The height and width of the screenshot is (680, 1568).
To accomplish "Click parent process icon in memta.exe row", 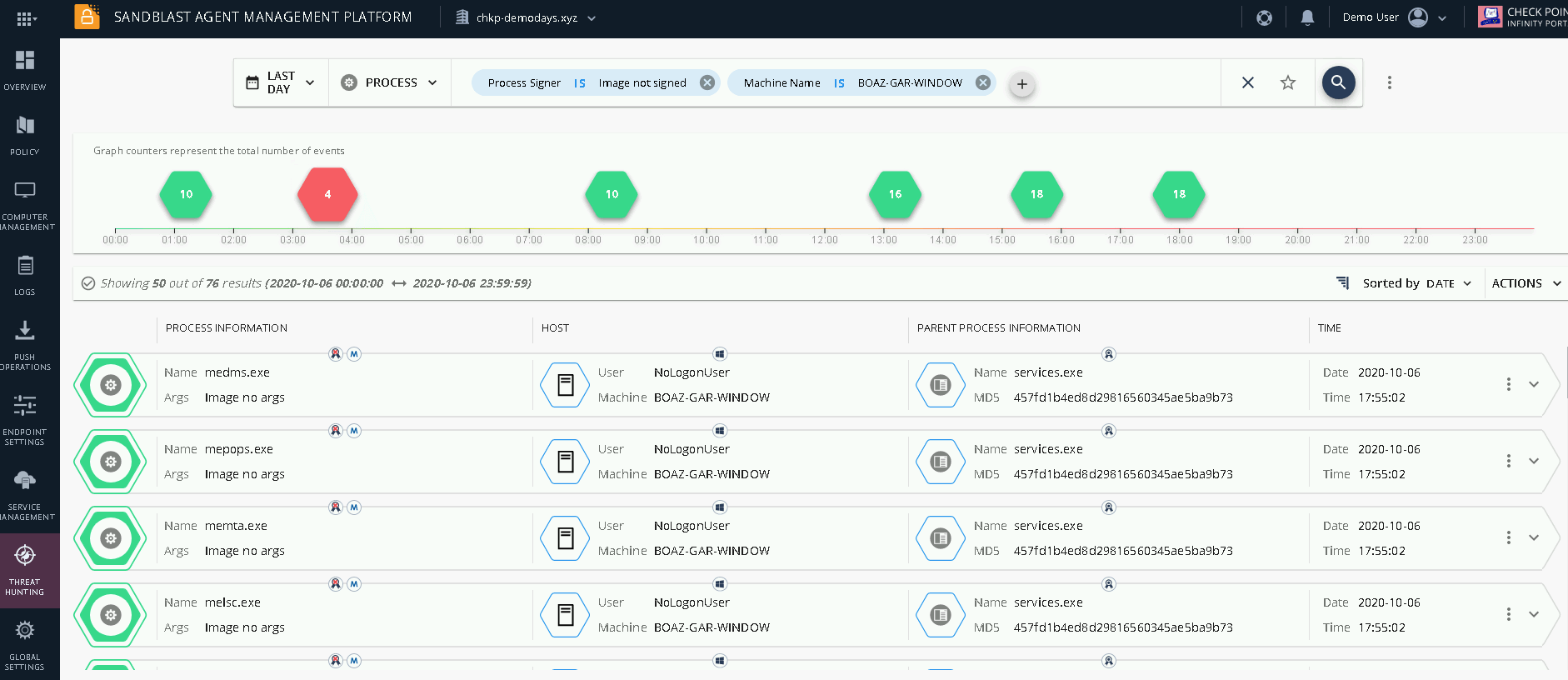I will point(941,538).
